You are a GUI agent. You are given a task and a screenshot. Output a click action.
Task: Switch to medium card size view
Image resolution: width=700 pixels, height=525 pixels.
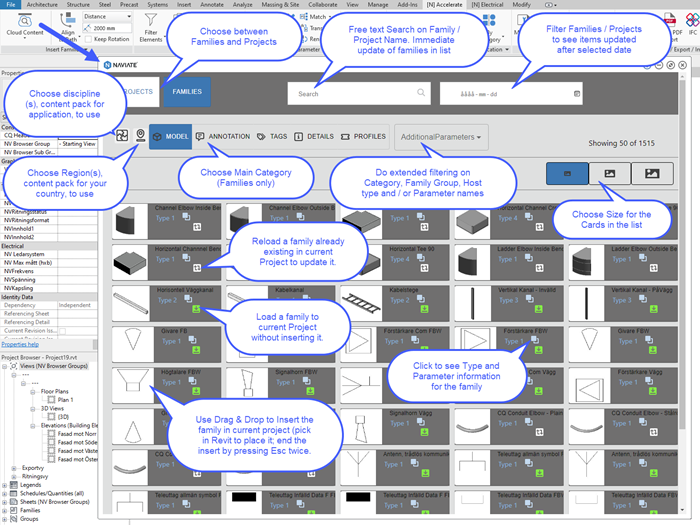pyautogui.click(x=609, y=173)
